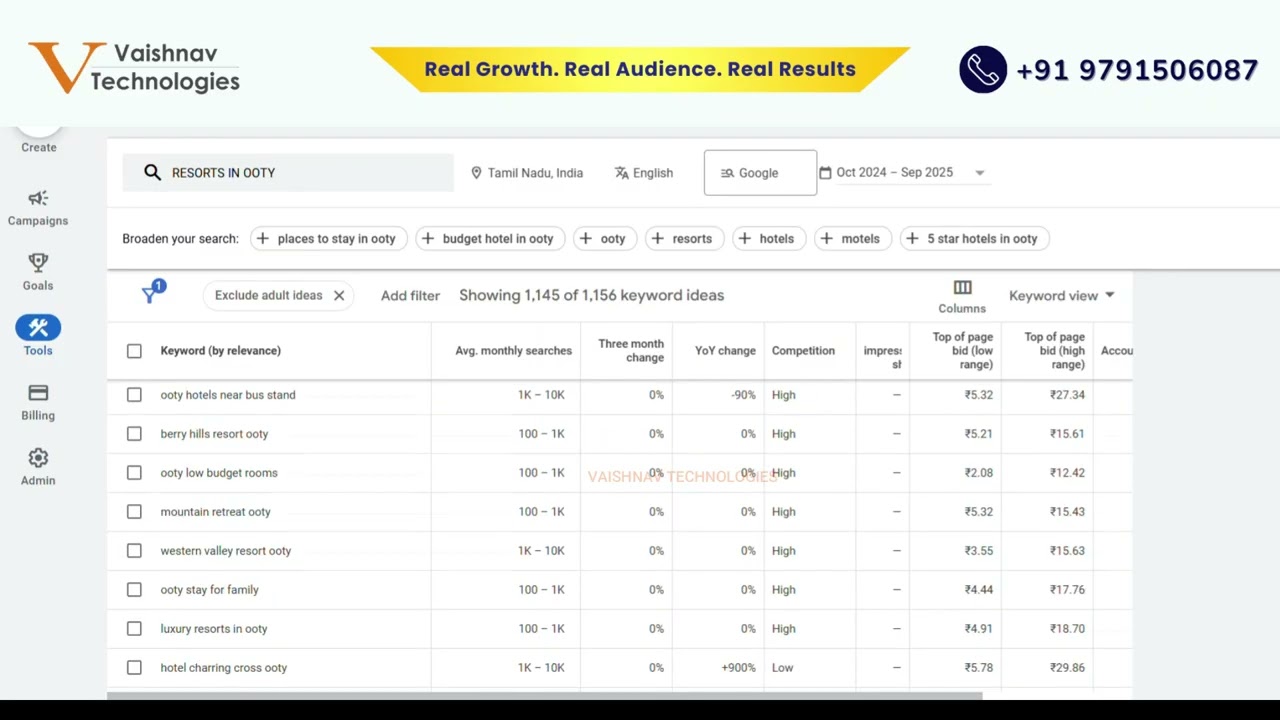The height and width of the screenshot is (720, 1280).
Task: Open the Billing card icon
Action: (38, 393)
